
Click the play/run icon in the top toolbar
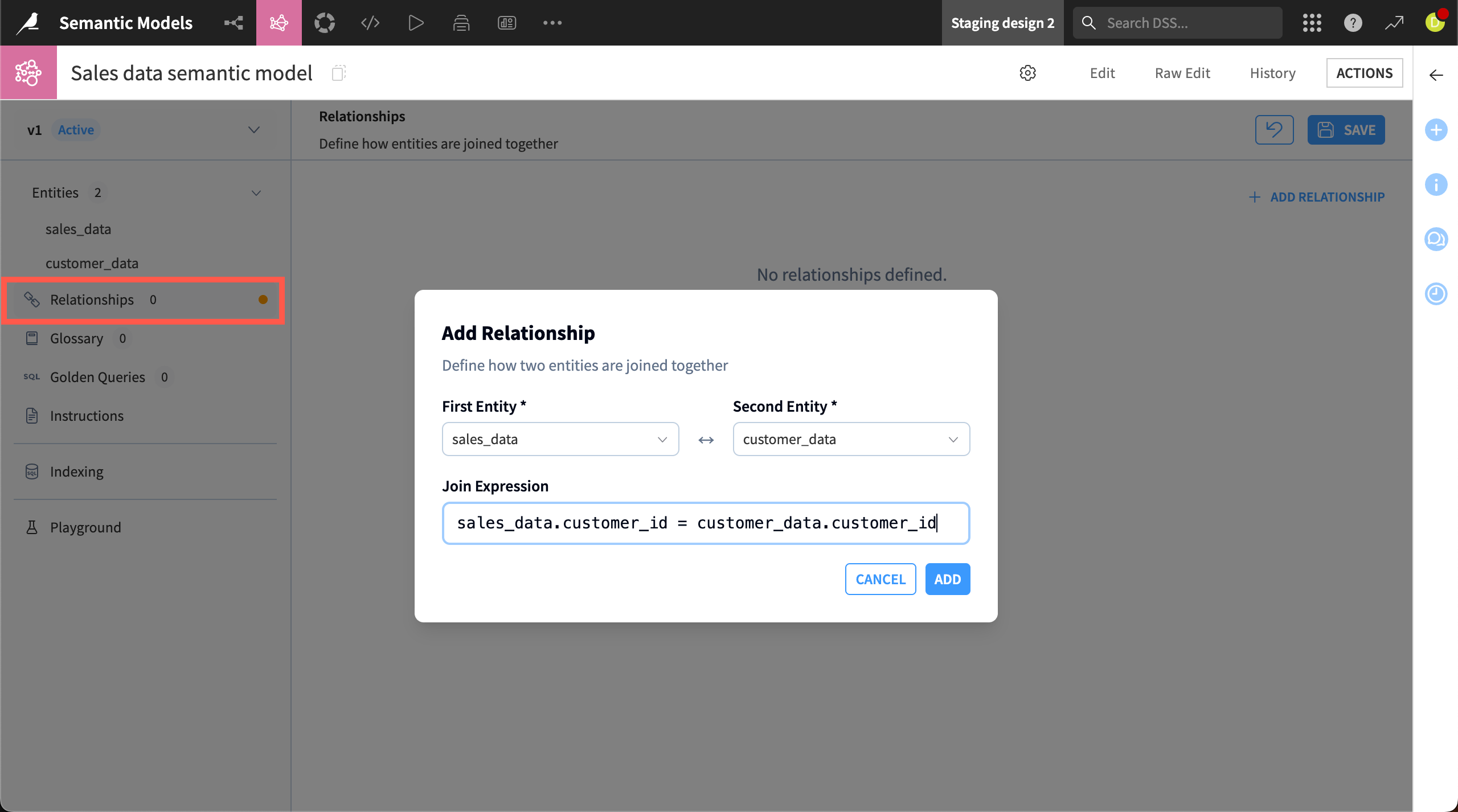click(415, 23)
